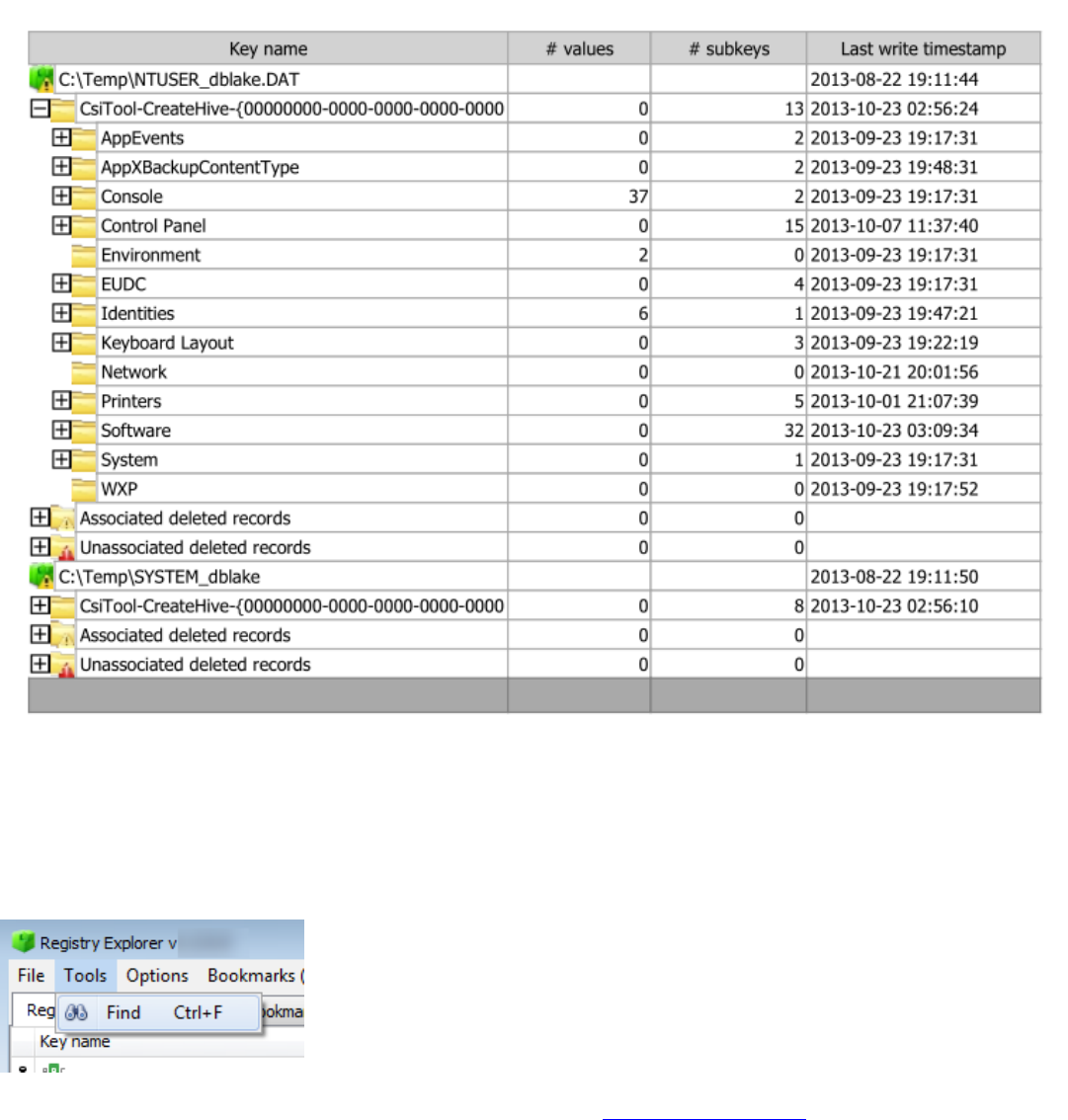1068x1120 pixels.
Task: Open the File menu
Action: pyautogui.click(x=31, y=976)
